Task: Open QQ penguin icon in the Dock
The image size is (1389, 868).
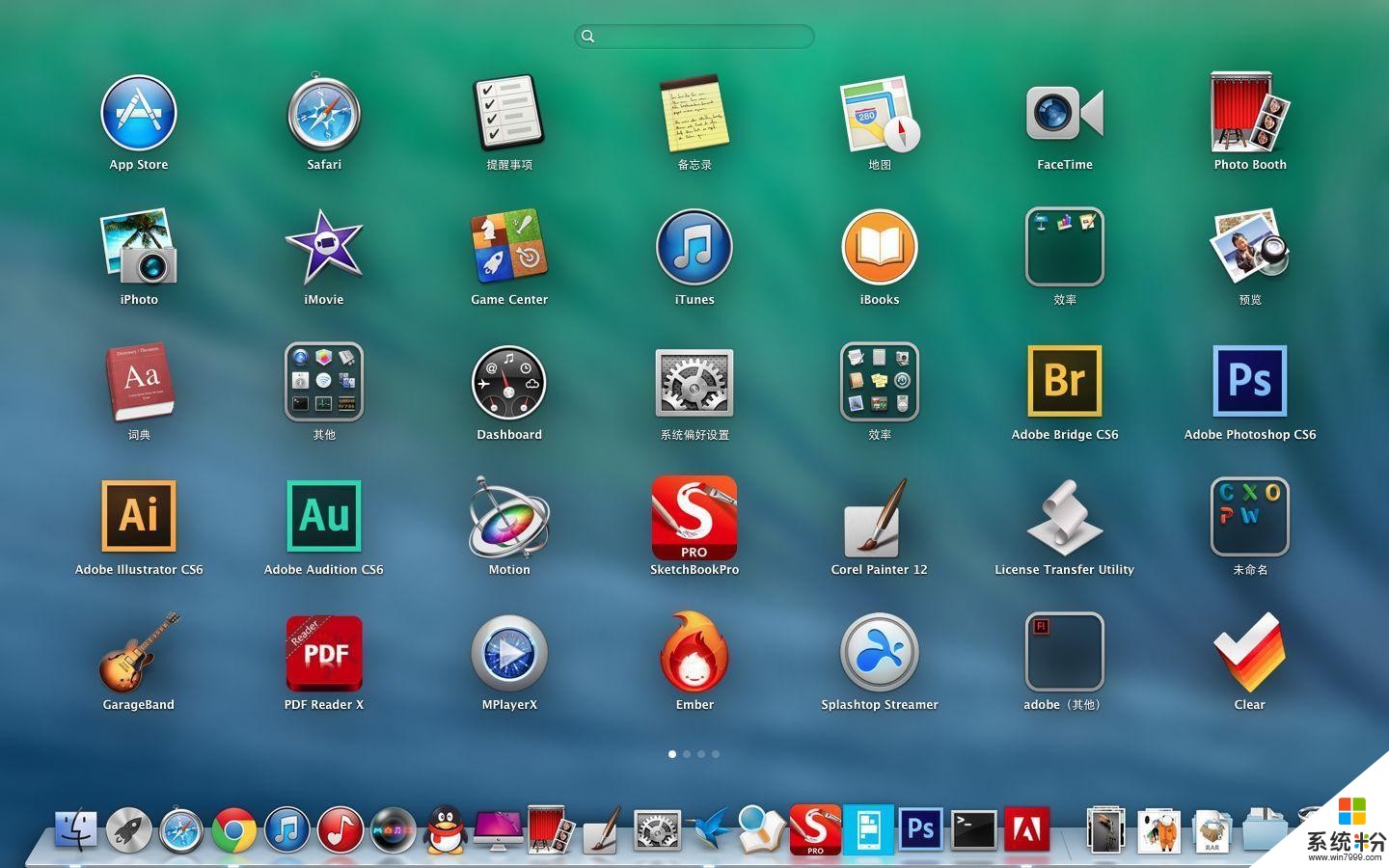Action: pos(445,829)
